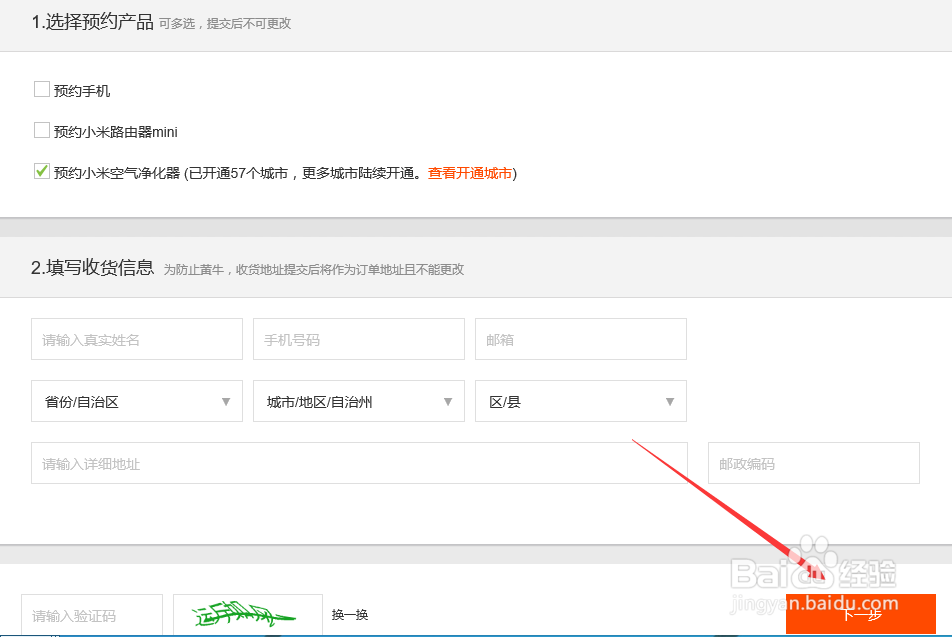Open the 省份/自治区 dropdown
The image size is (952, 637).
(137, 401)
